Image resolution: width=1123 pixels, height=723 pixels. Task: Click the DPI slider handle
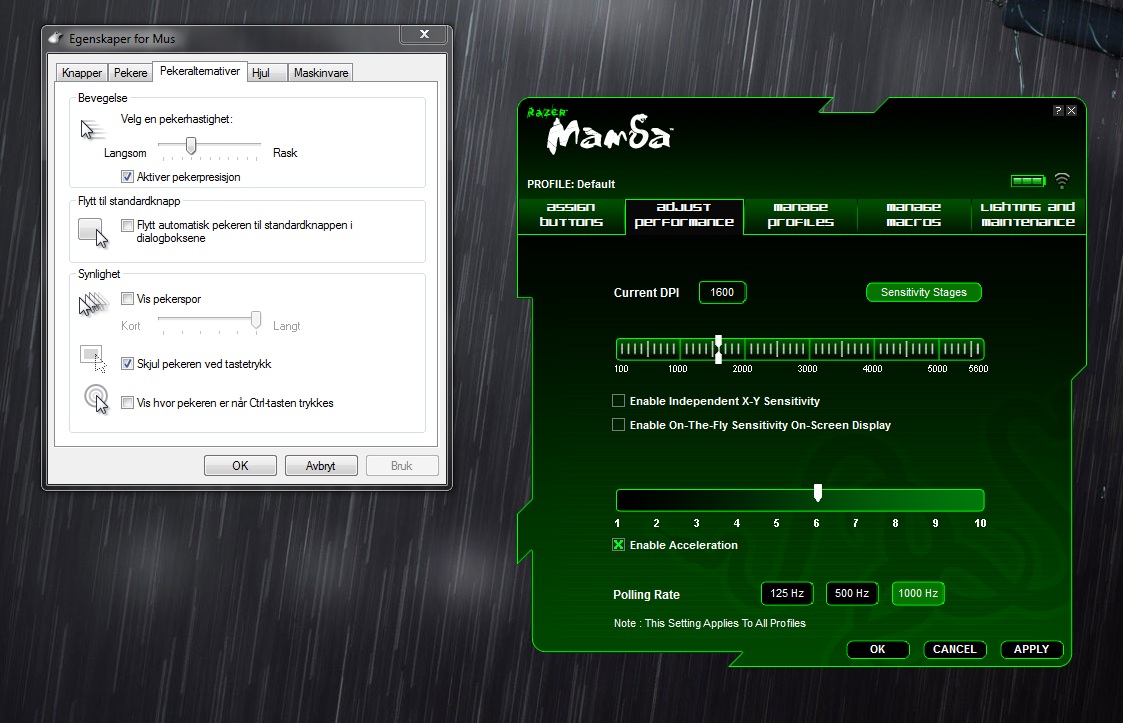(718, 349)
